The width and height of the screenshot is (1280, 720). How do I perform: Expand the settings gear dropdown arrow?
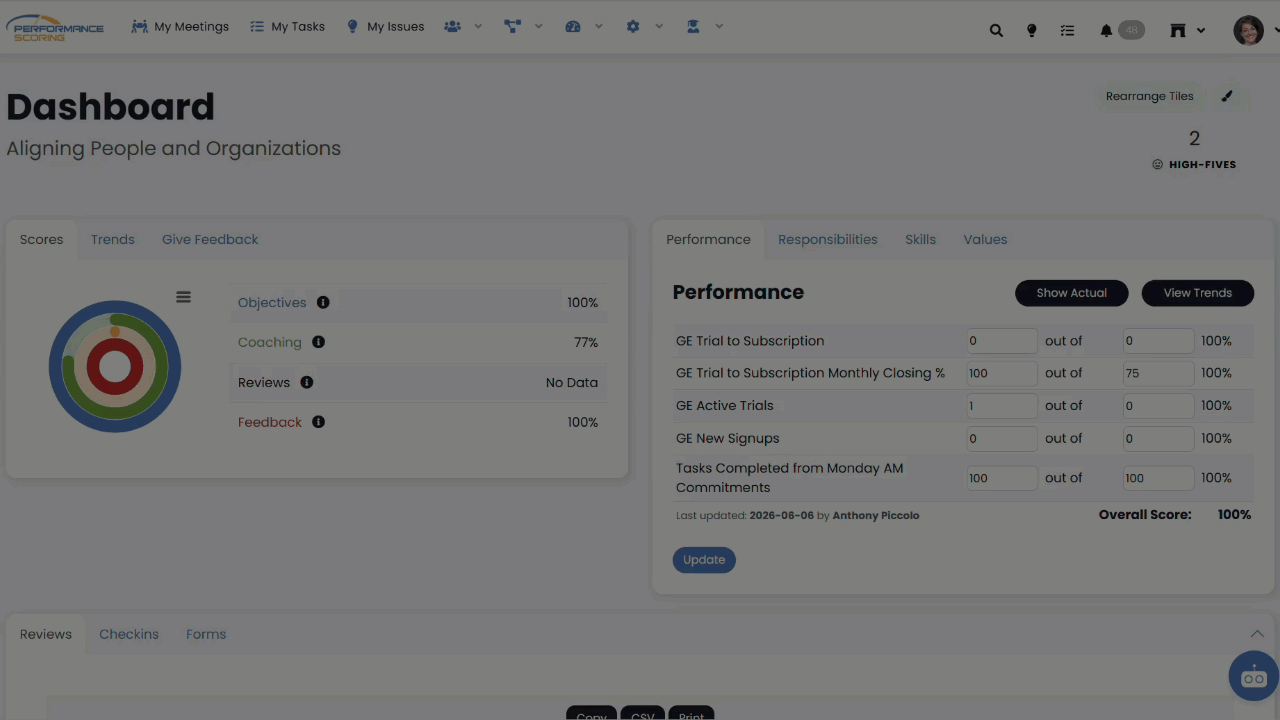pyautogui.click(x=658, y=27)
